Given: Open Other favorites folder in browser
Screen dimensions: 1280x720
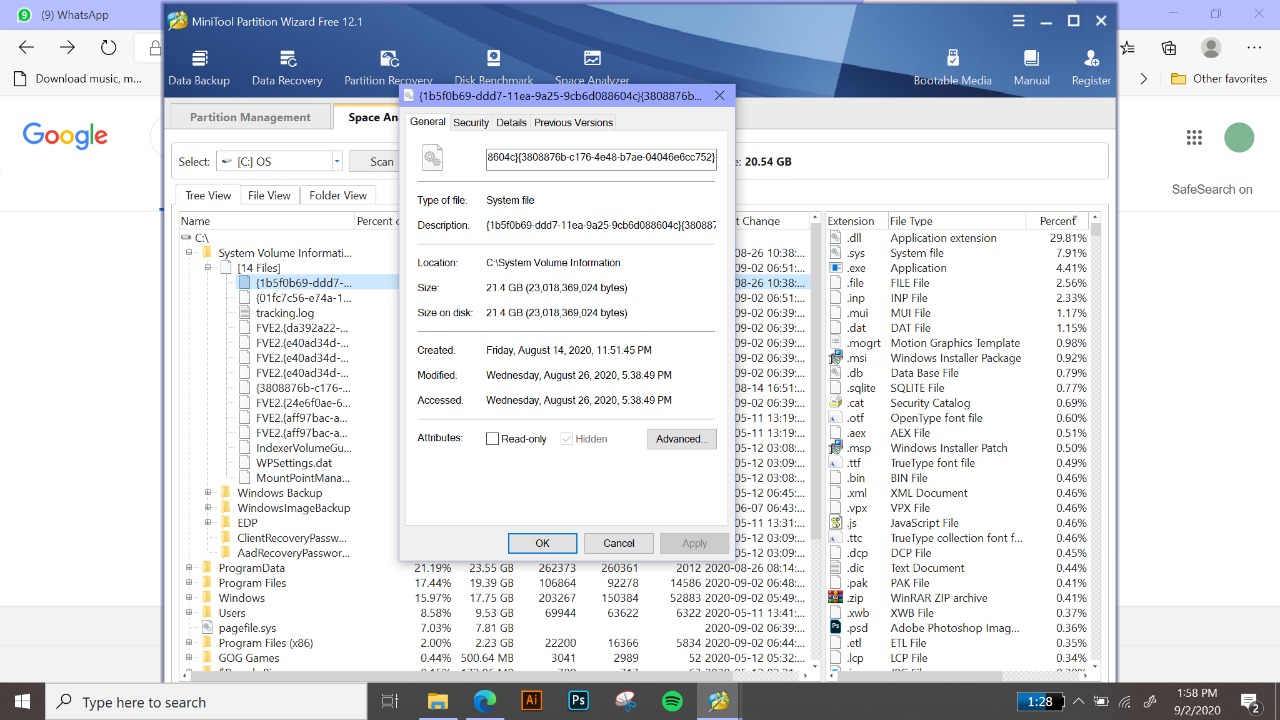Looking at the screenshot, I should point(1218,78).
